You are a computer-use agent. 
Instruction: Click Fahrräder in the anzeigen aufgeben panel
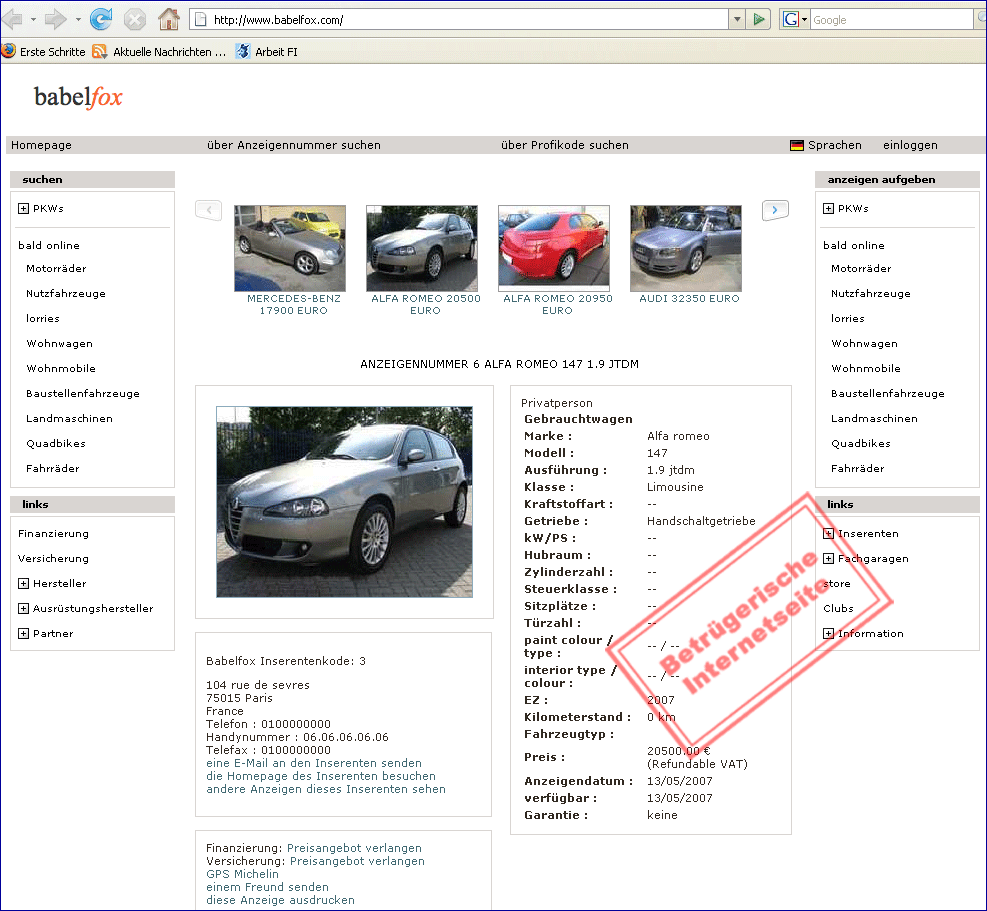coord(857,469)
